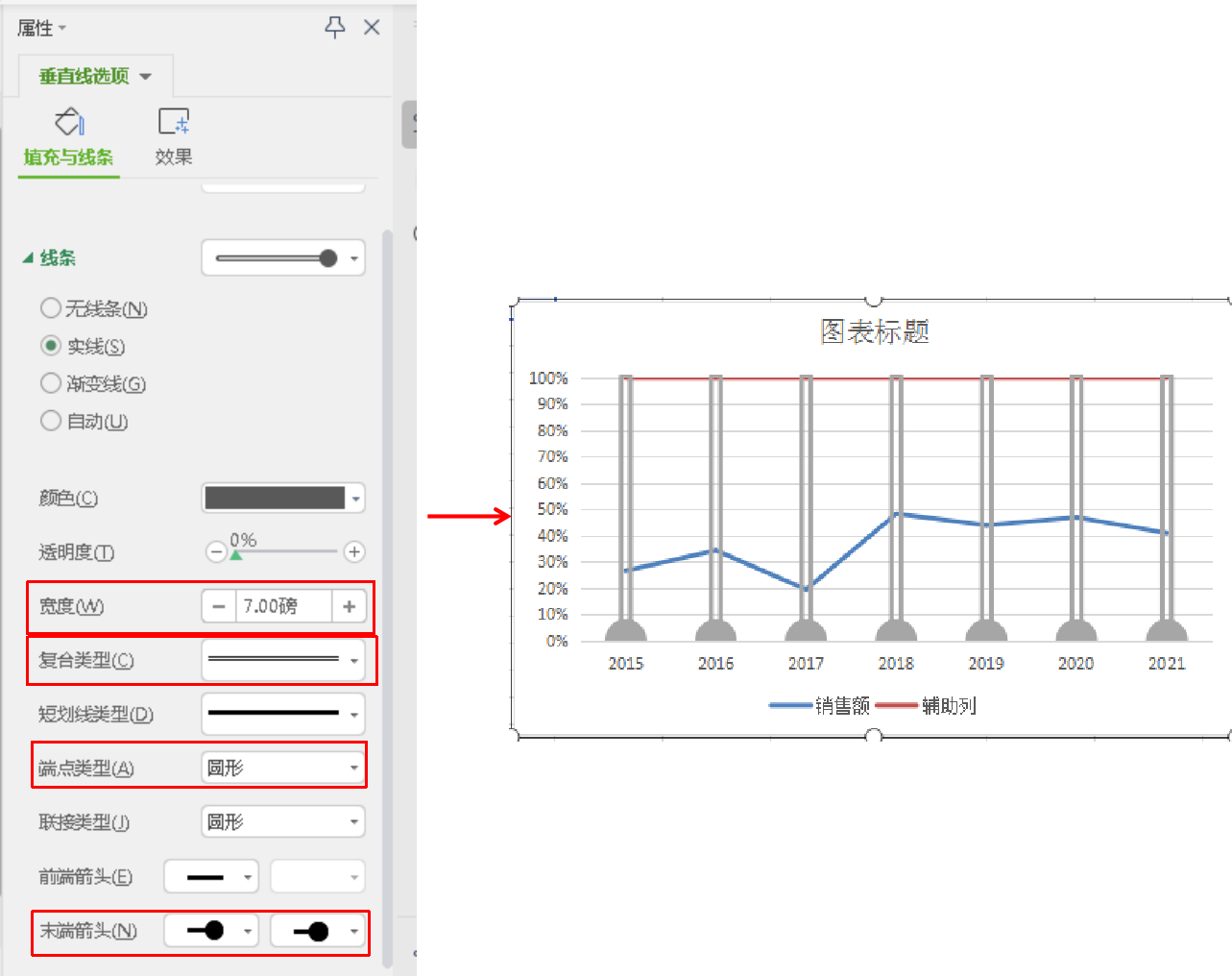Image resolution: width=1232 pixels, height=976 pixels.
Task: Select the chart title 图表标题
Action: tap(874, 331)
